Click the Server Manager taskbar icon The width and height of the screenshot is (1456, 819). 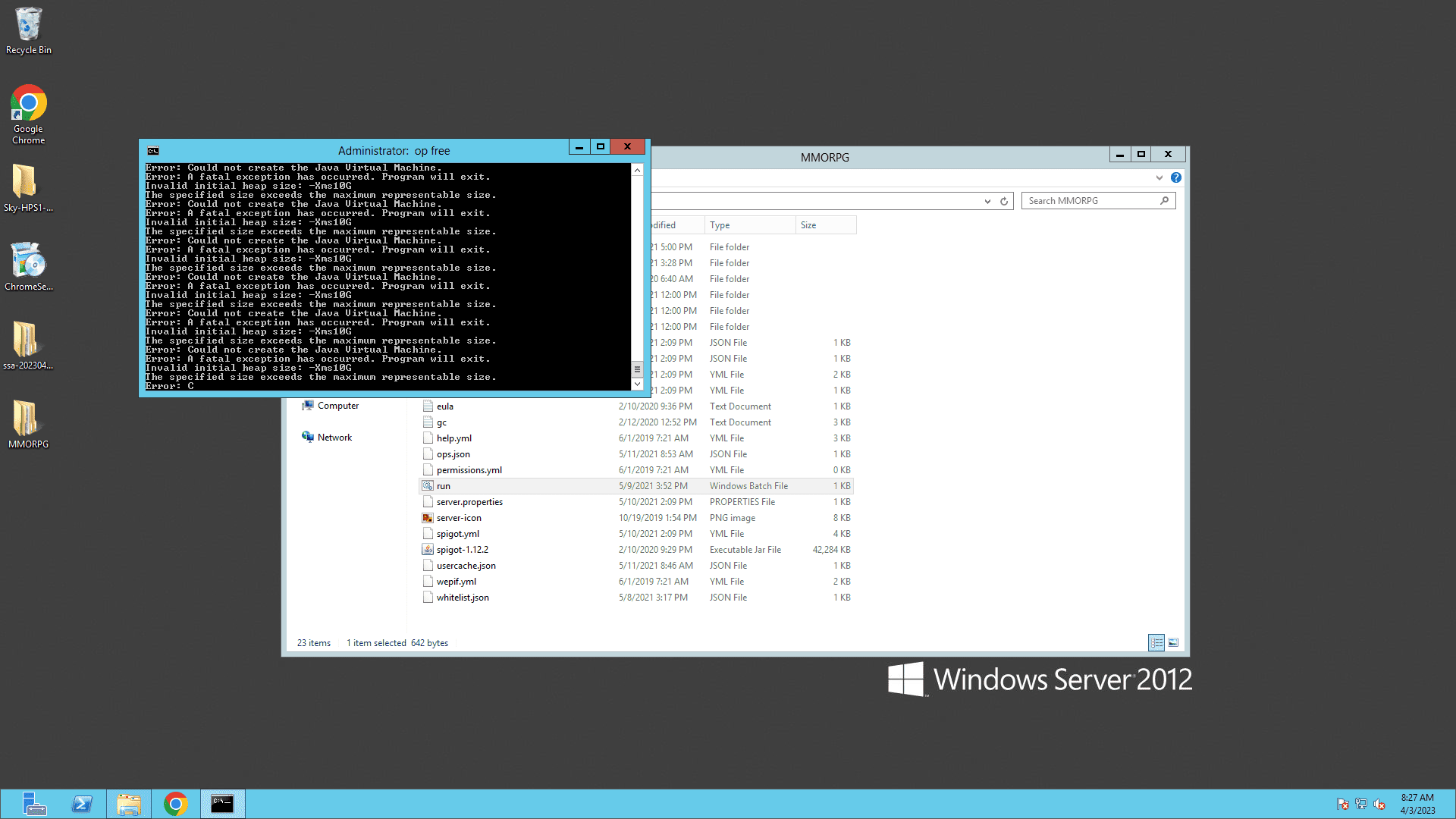point(33,804)
